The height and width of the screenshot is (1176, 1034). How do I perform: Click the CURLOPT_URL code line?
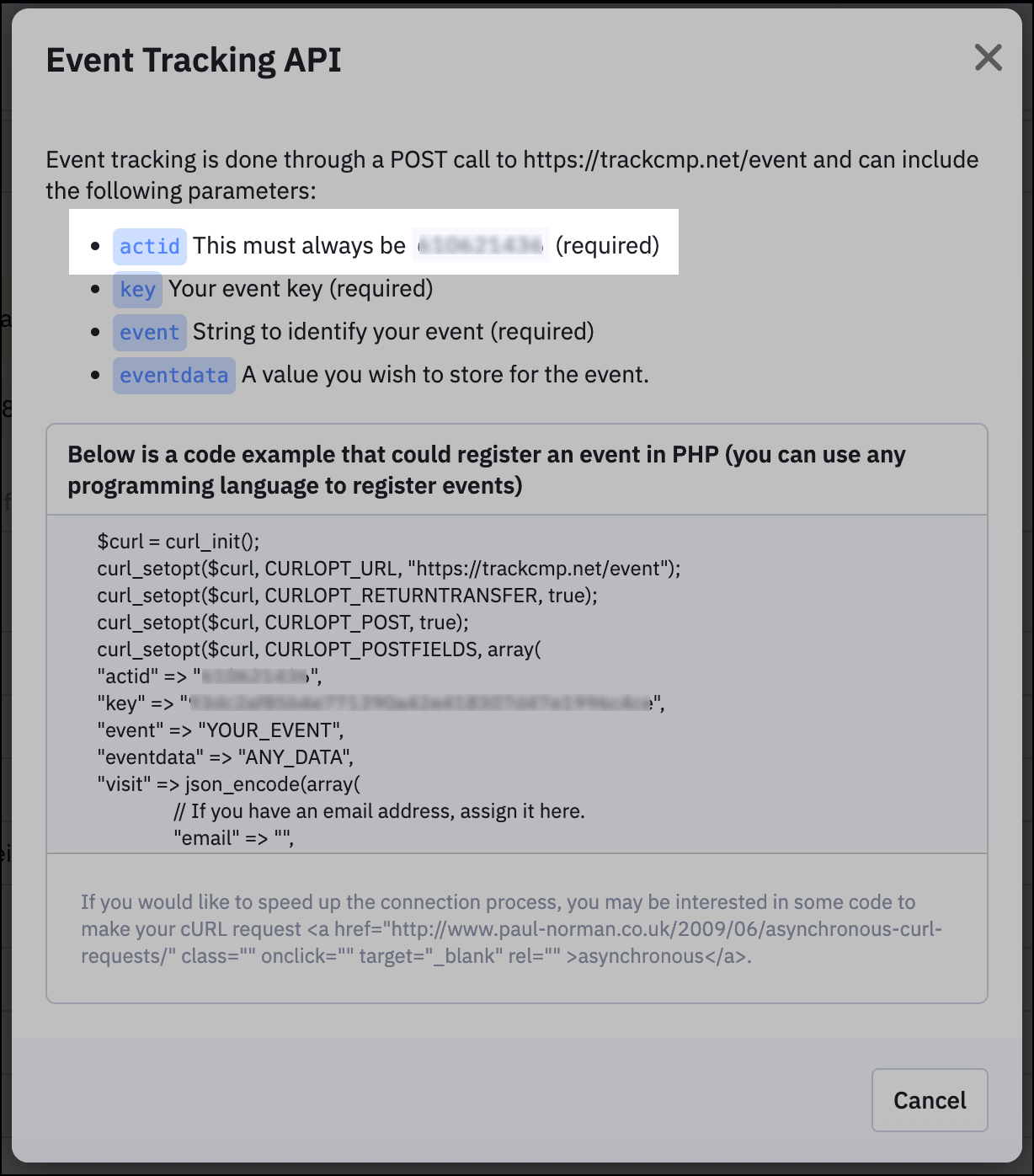pos(389,569)
